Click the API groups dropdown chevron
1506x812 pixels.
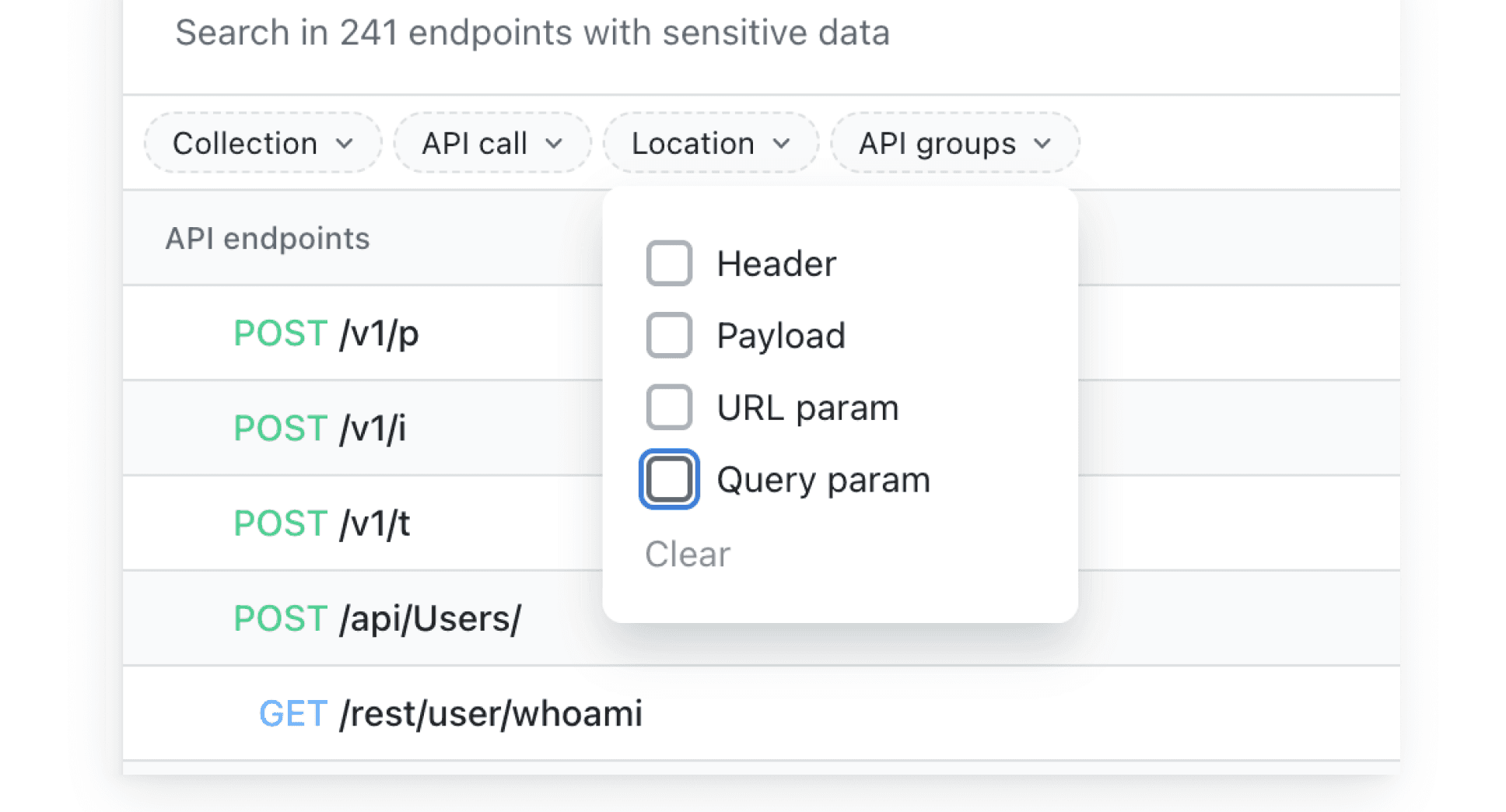point(1043,143)
